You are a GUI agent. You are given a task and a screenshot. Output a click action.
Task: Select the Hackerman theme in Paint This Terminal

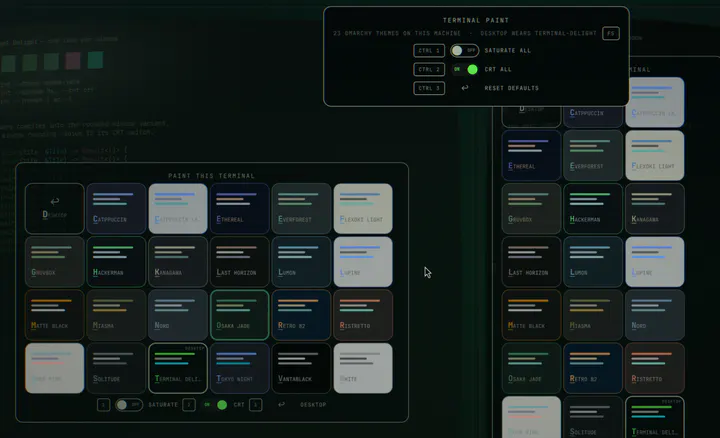coord(116,262)
